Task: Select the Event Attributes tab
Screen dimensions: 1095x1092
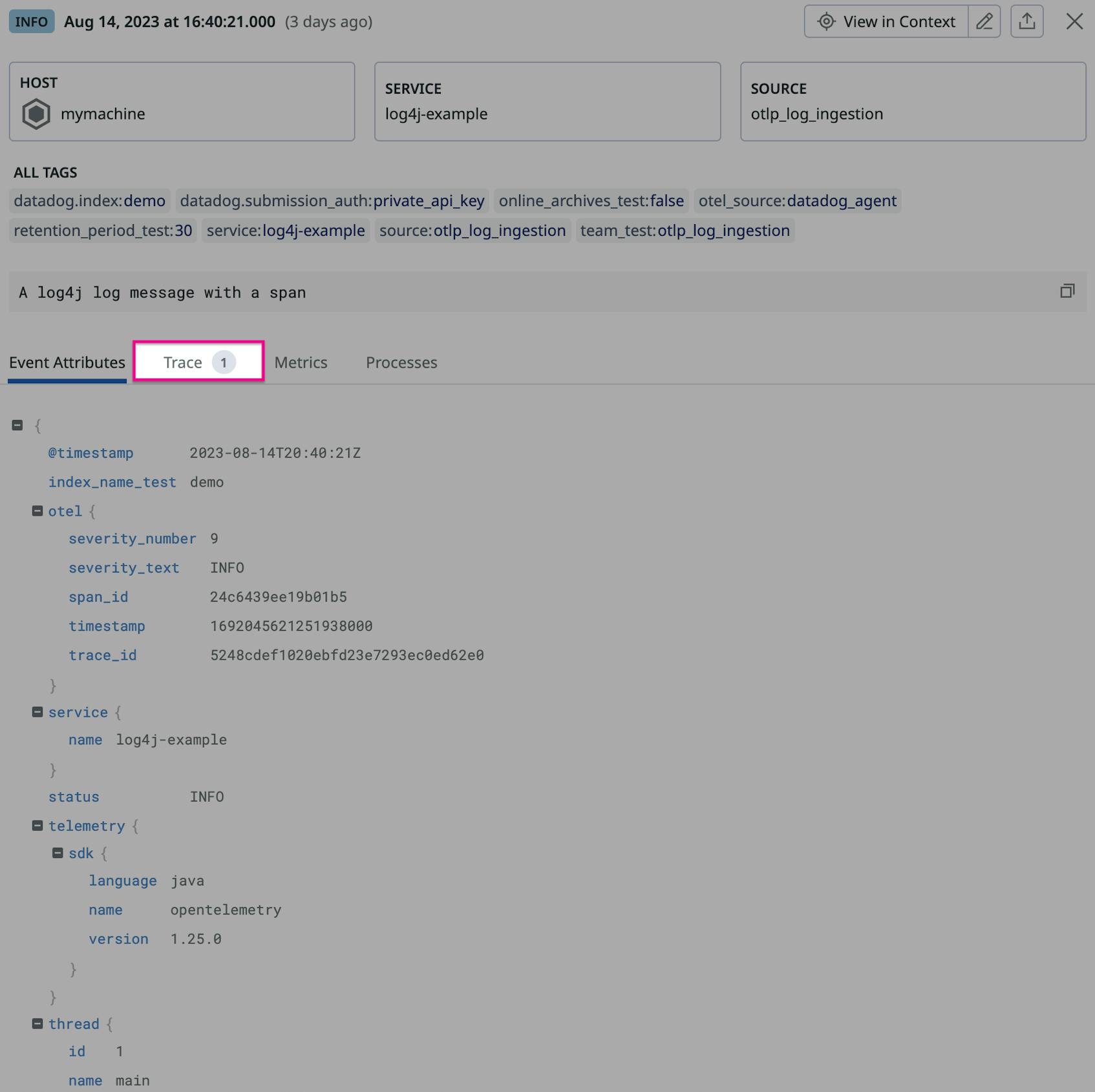Action: tap(67, 362)
